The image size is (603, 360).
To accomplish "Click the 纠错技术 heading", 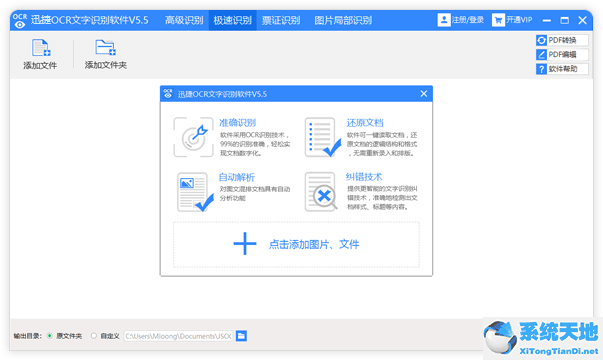I will 364,177.
